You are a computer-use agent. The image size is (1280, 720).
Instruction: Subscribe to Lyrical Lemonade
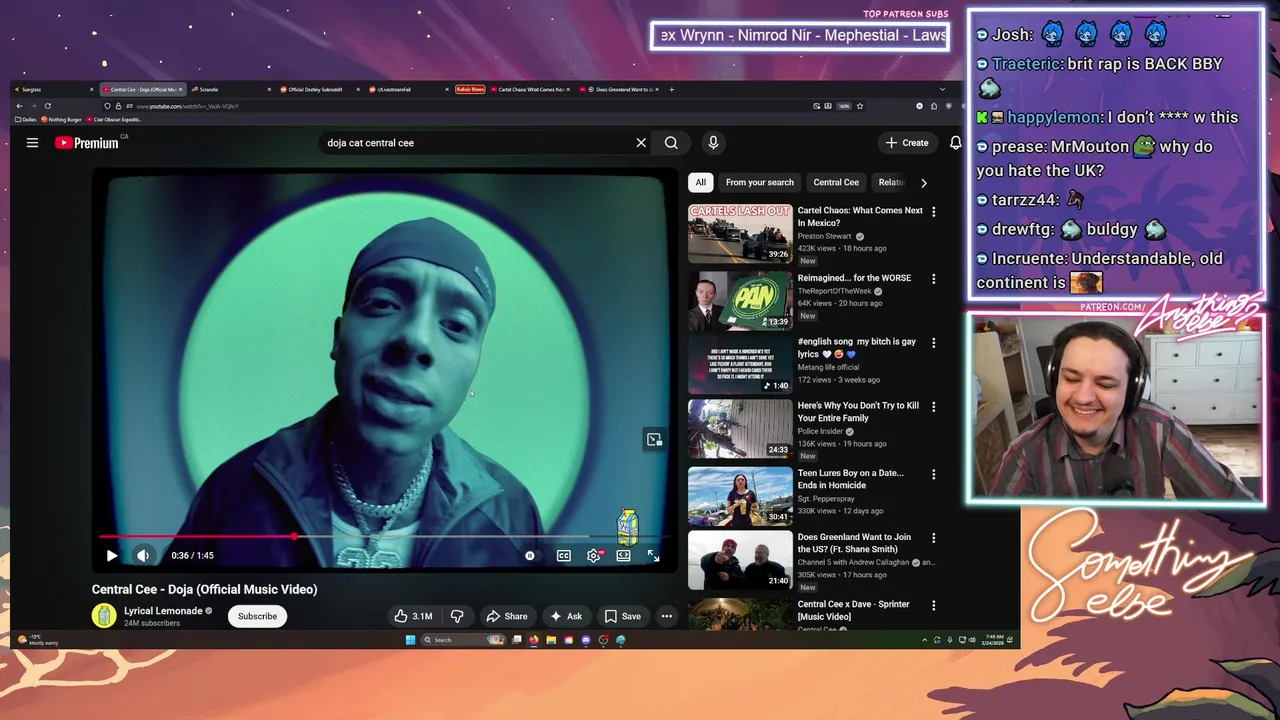257,616
